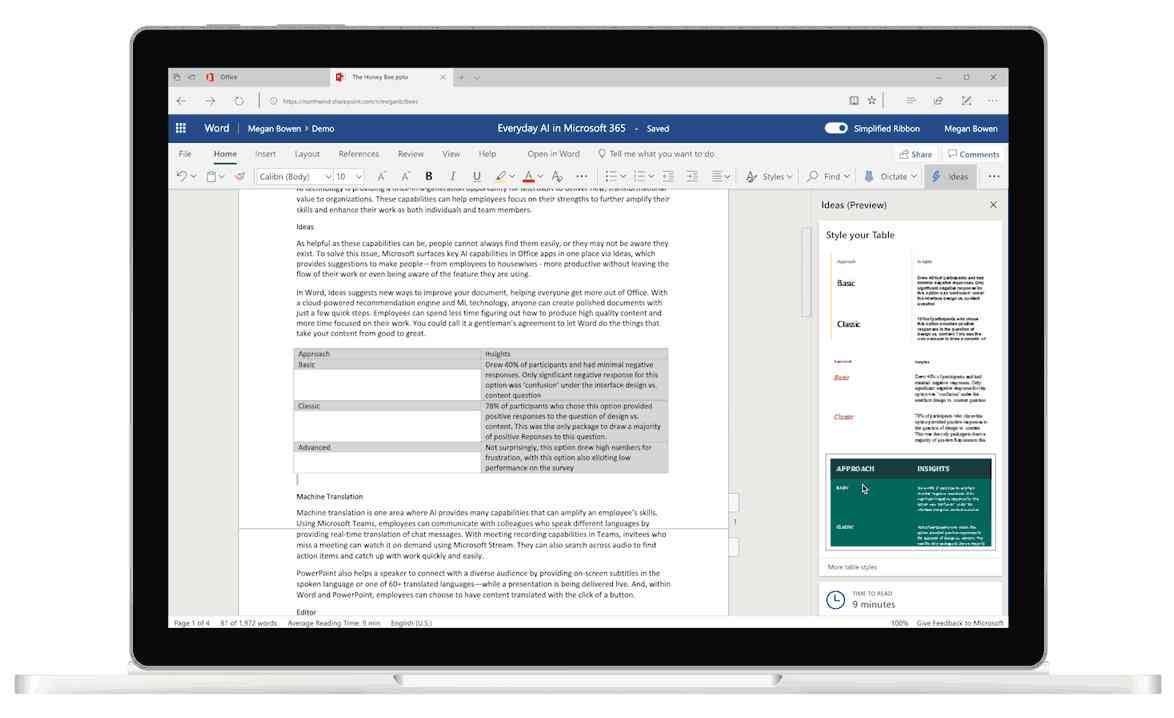This screenshot has height=718, width=1174.
Task: Apply the text highlight color
Action: pos(500,176)
